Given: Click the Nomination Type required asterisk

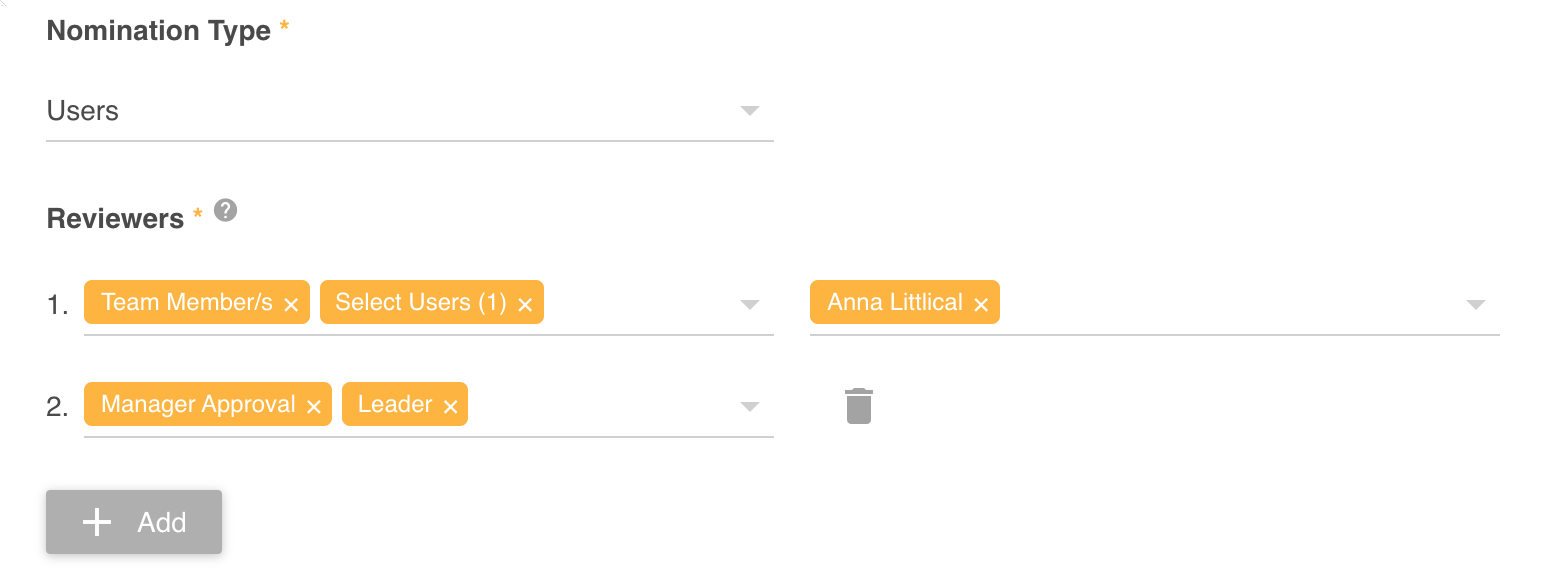Looking at the screenshot, I should pyautogui.click(x=283, y=26).
